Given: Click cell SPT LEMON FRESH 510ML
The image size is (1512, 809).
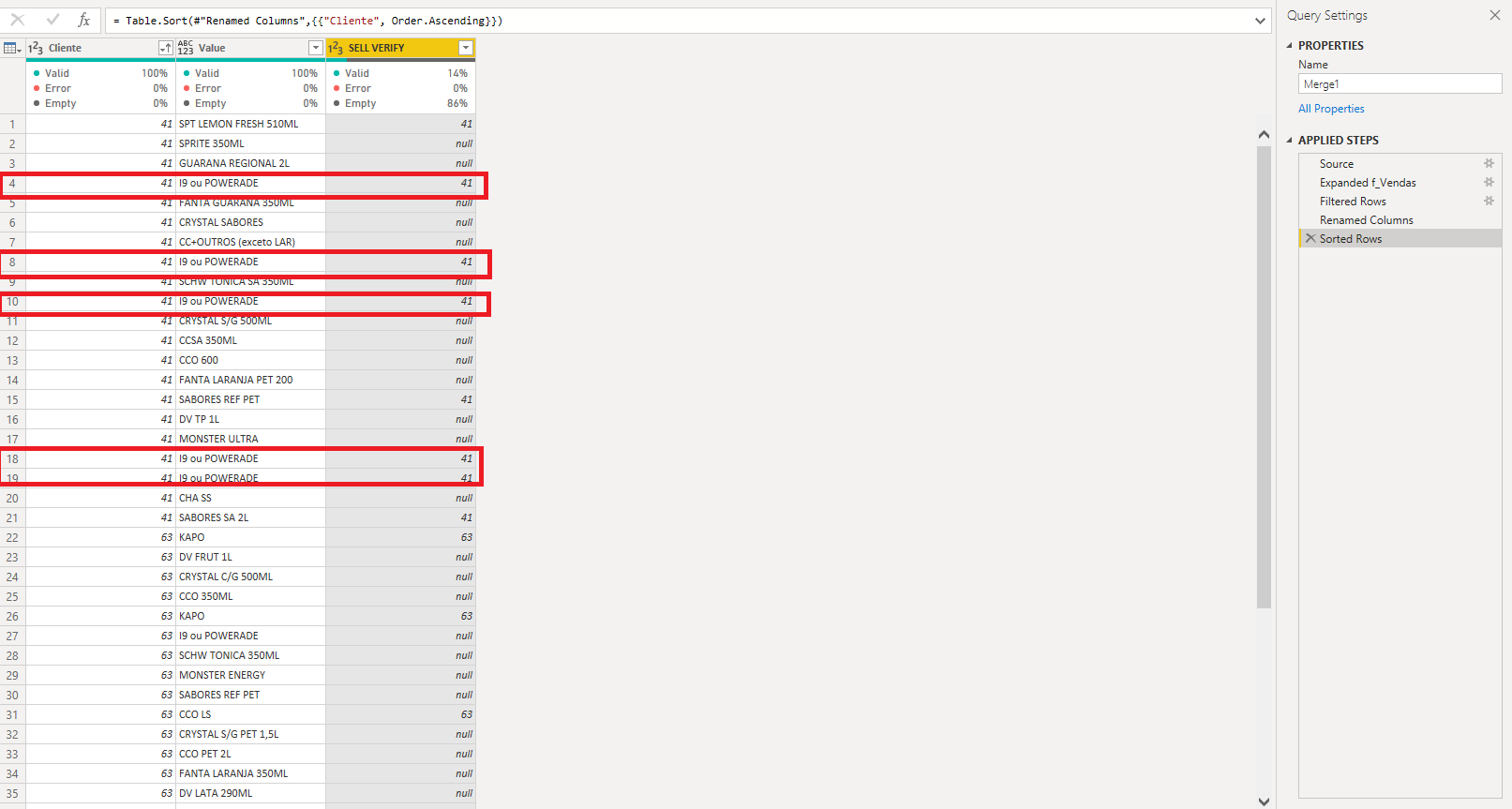Looking at the screenshot, I should (250, 124).
